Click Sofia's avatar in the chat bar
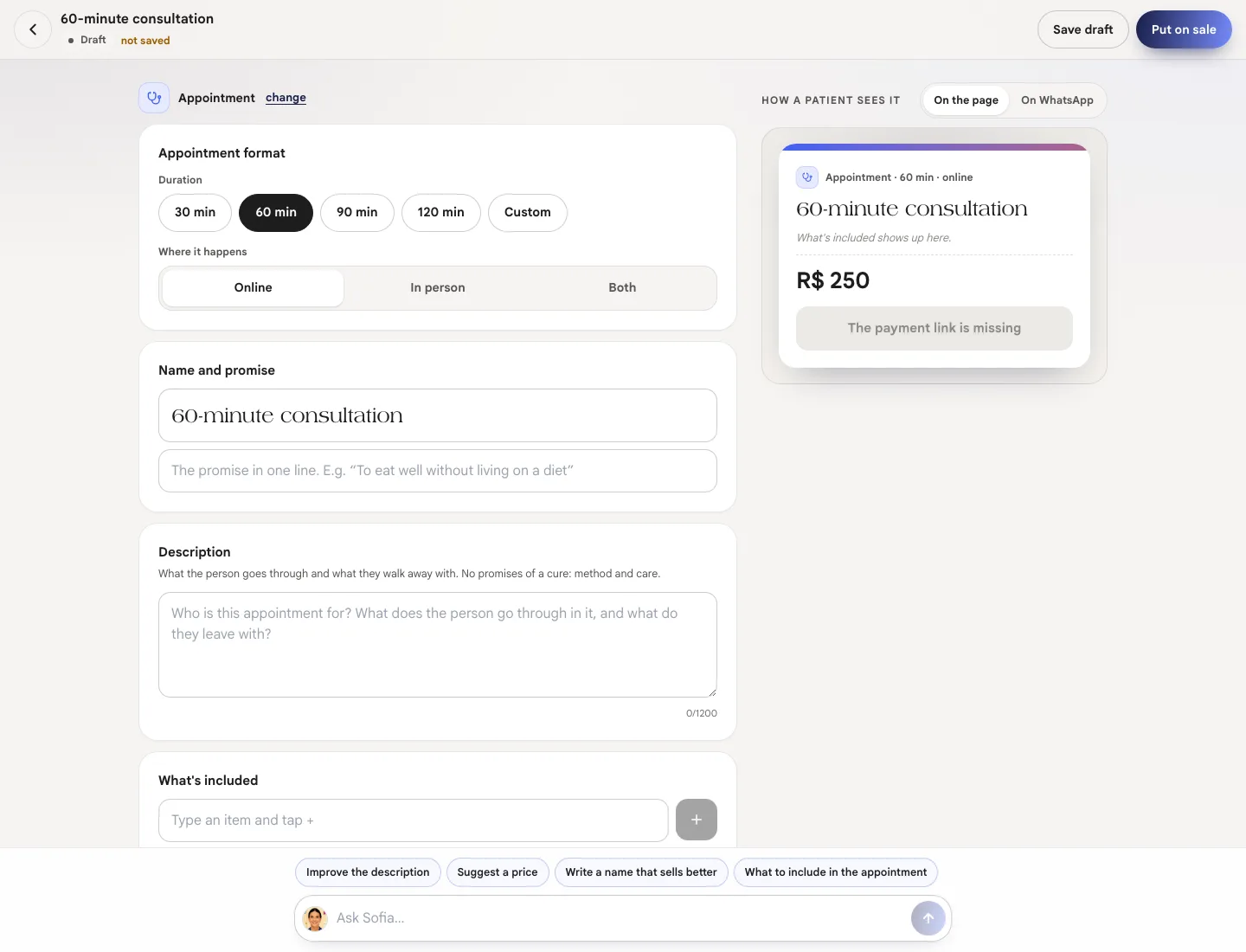This screenshot has width=1246, height=952. 316,918
